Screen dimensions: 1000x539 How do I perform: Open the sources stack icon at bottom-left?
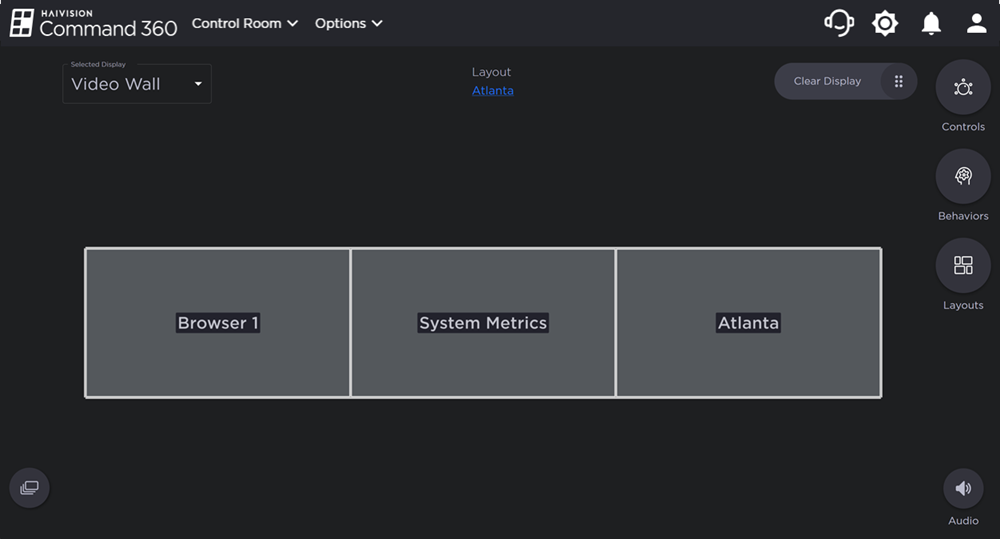point(29,488)
